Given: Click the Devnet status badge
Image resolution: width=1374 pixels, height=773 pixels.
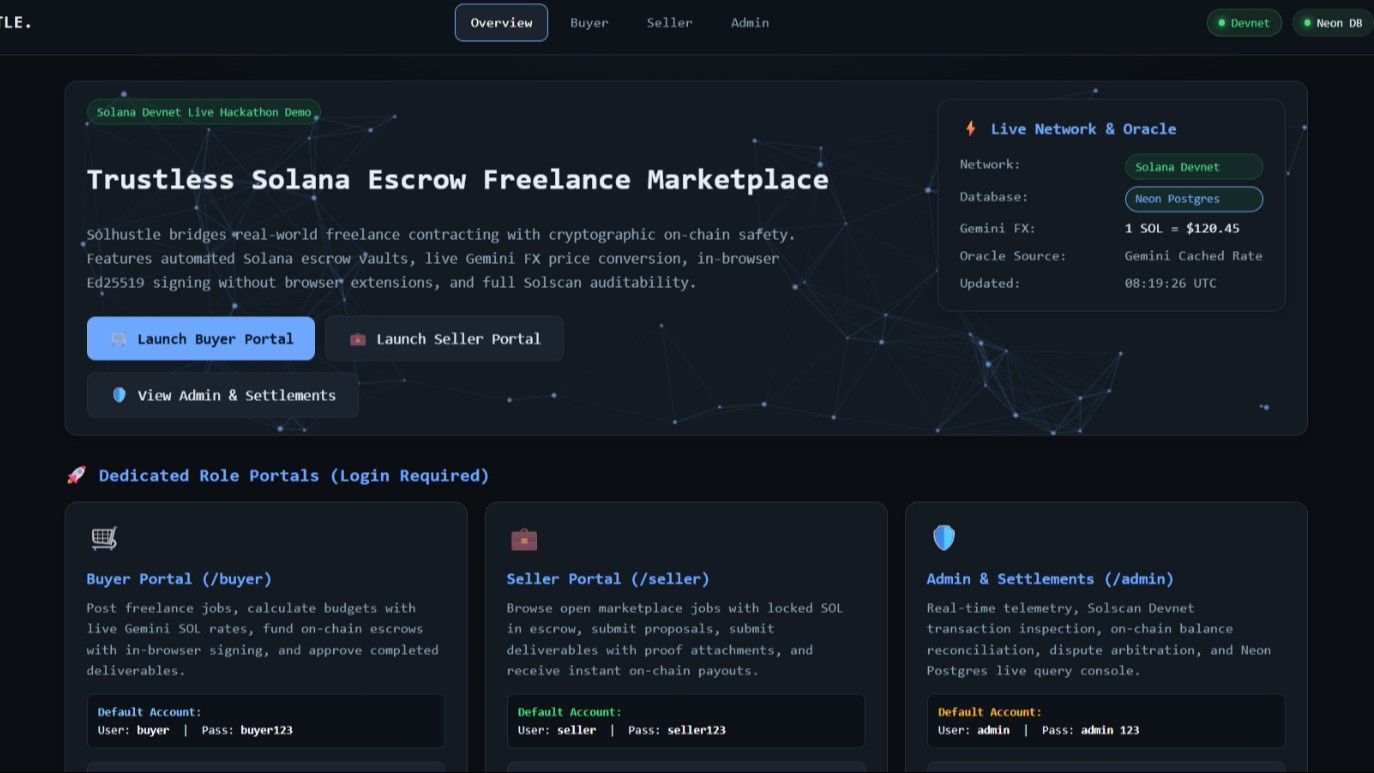Looking at the screenshot, I should coord(1244,23).
